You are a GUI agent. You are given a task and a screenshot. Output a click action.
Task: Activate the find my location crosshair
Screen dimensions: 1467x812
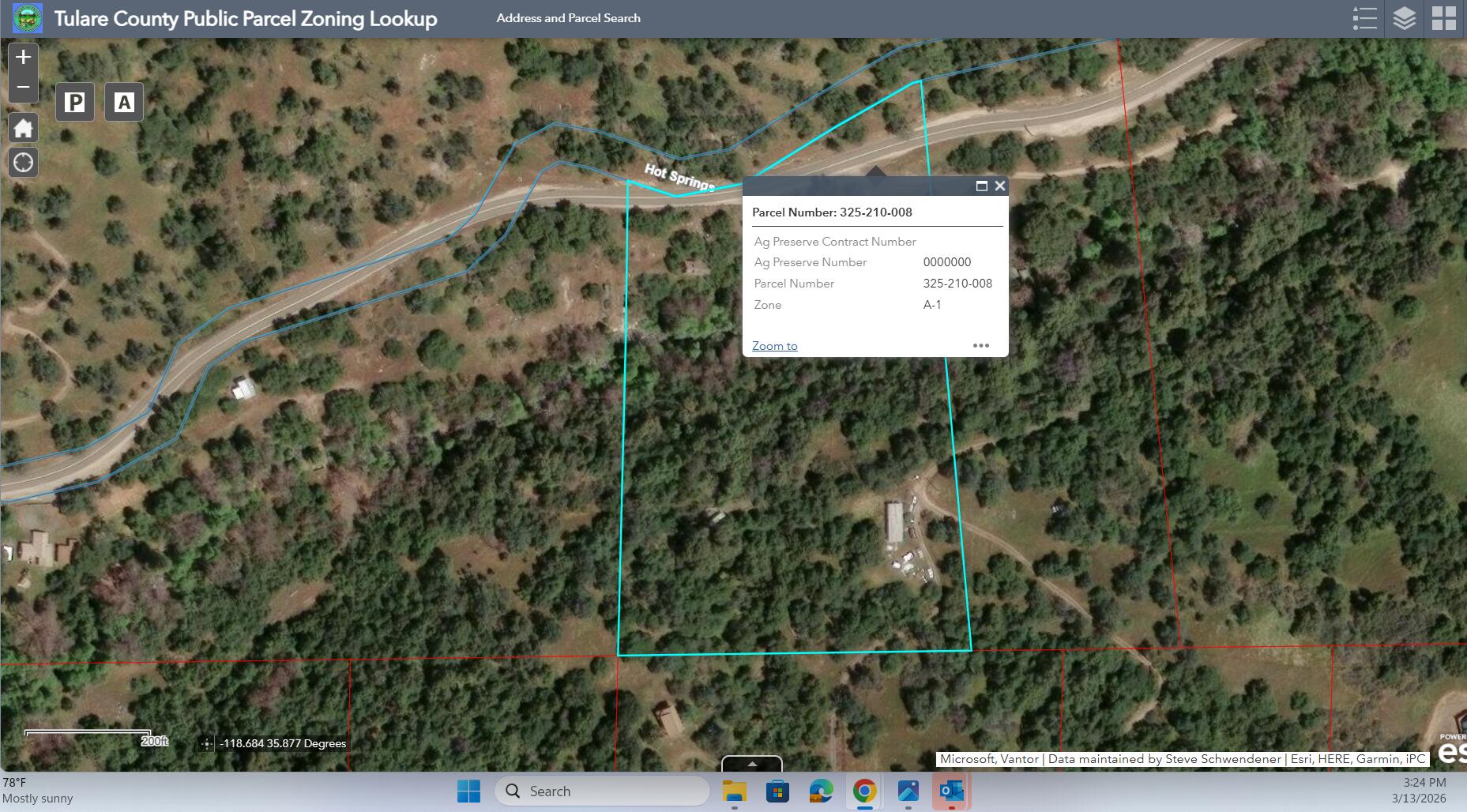tap(23, 162)
